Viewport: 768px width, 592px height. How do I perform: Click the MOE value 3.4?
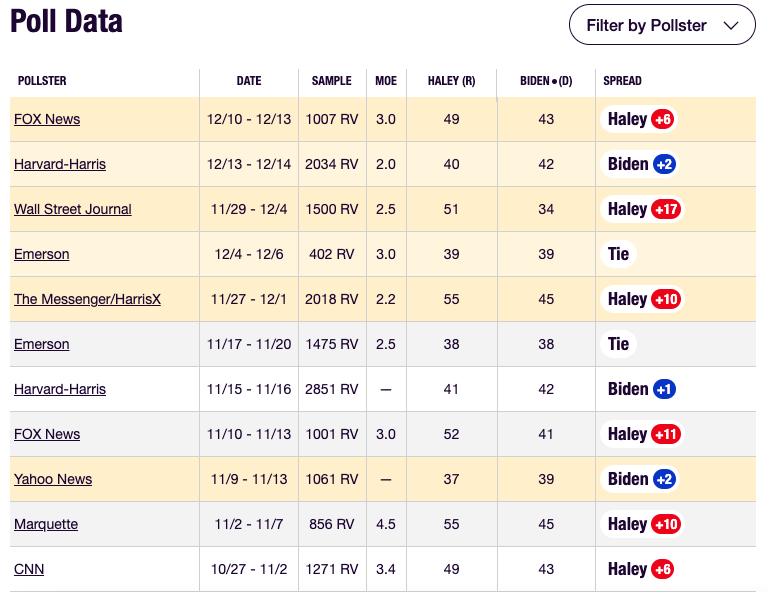(x=386, y=569)
